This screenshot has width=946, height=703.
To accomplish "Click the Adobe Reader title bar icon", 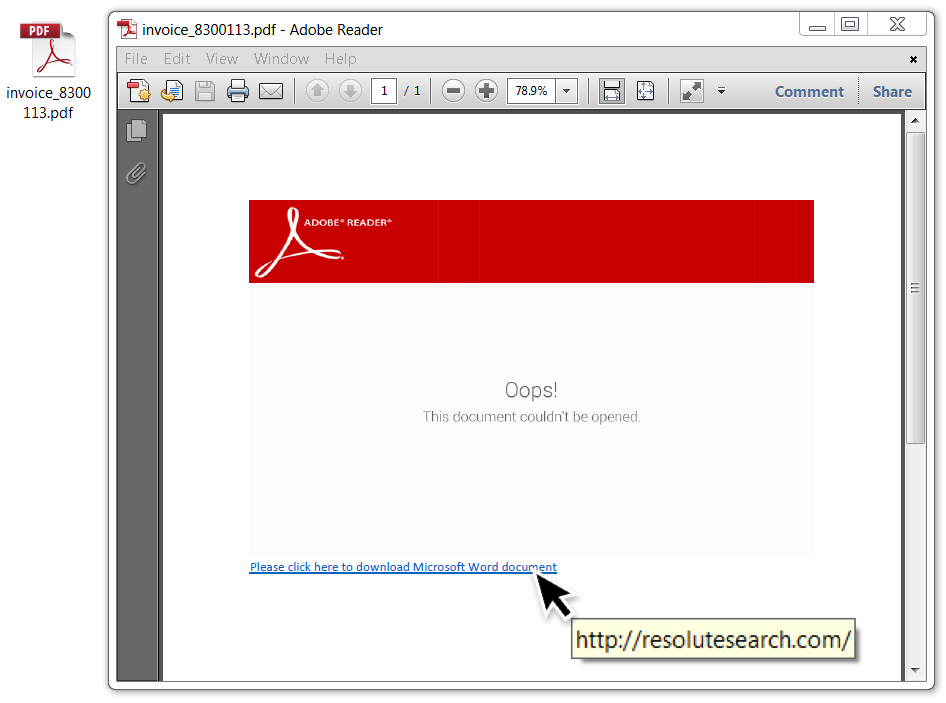I will (127, 29).
